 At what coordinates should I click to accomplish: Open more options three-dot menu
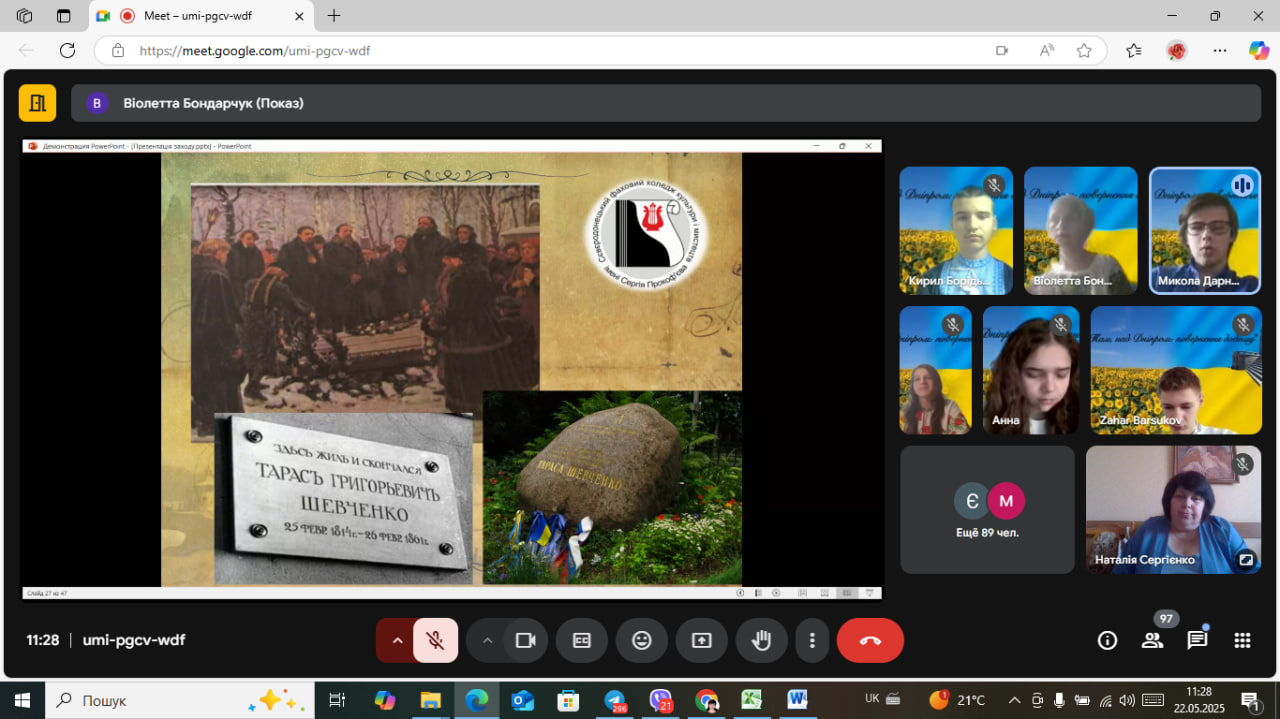click(x=812, y=640)
